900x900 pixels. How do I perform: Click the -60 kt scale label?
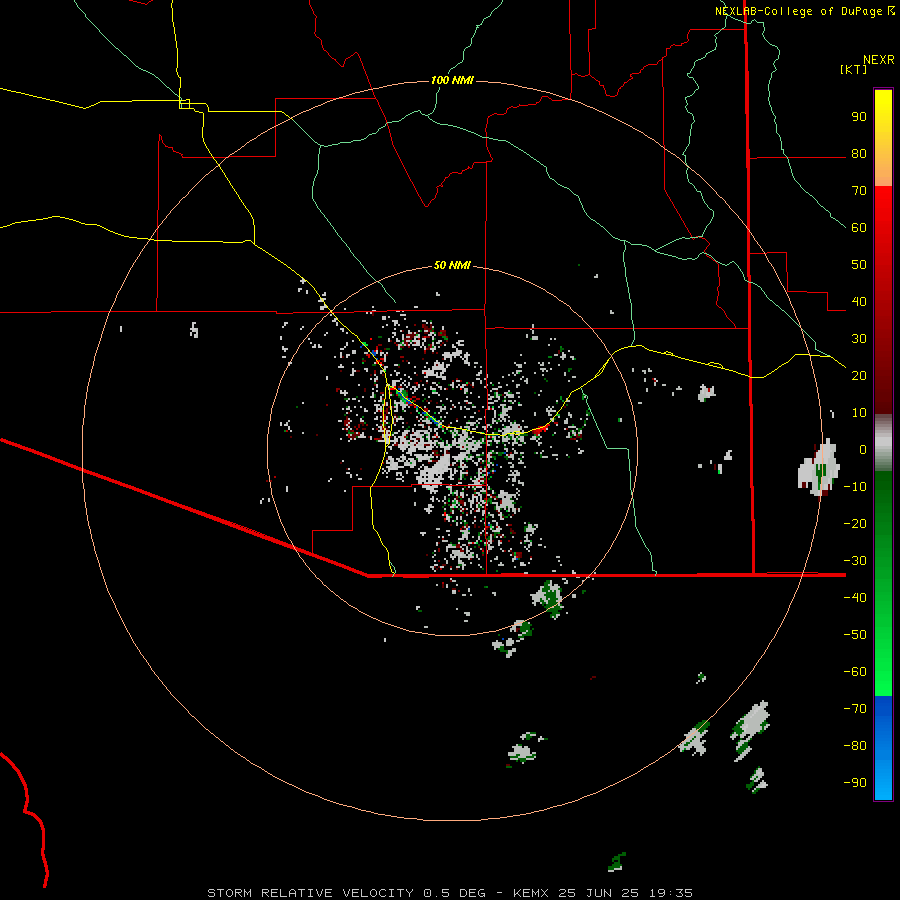[855, 672]
